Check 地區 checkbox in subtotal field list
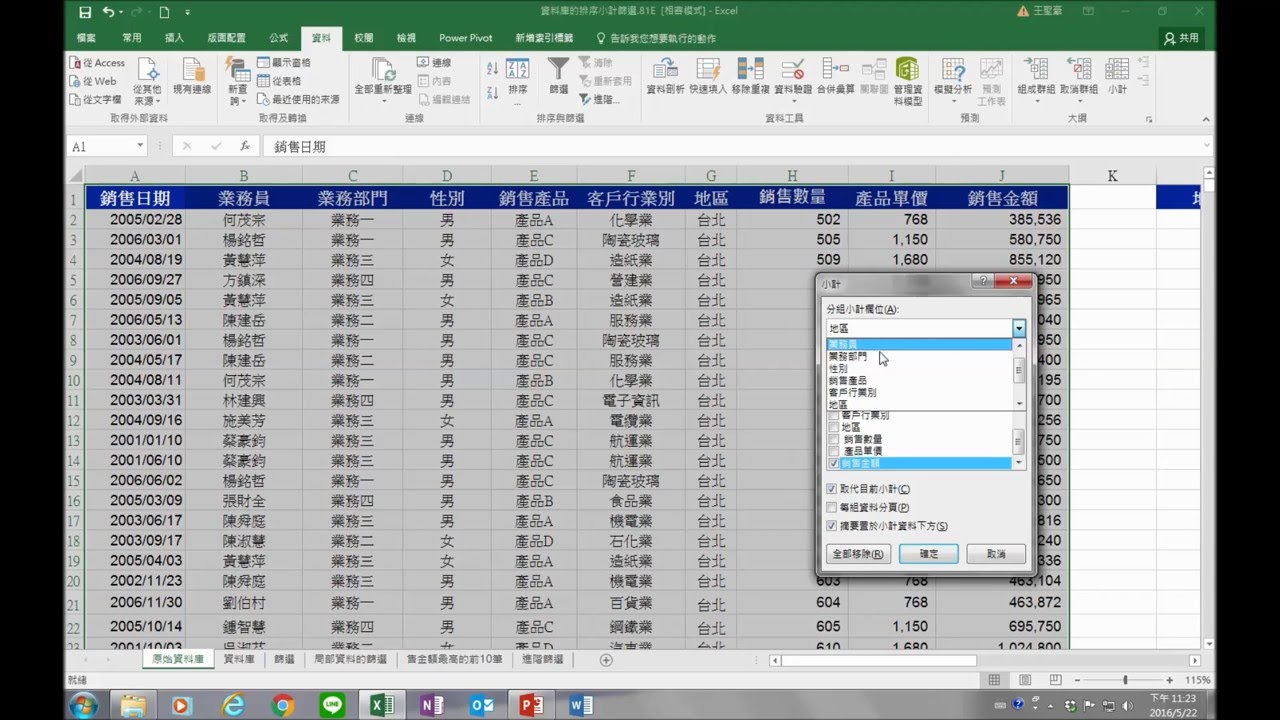The image size is (1280, 720). 834,427
